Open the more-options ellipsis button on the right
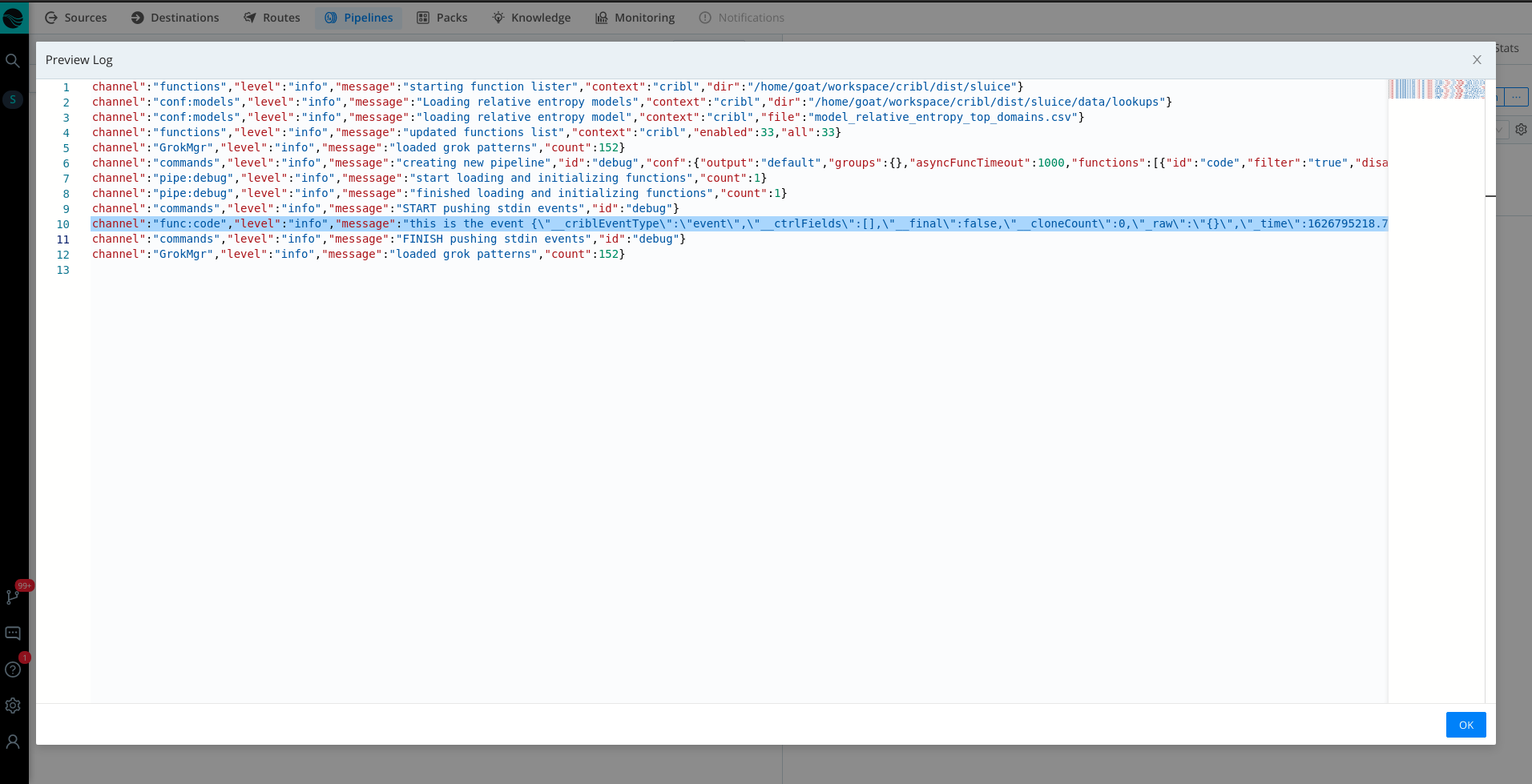 point(1517,97)
